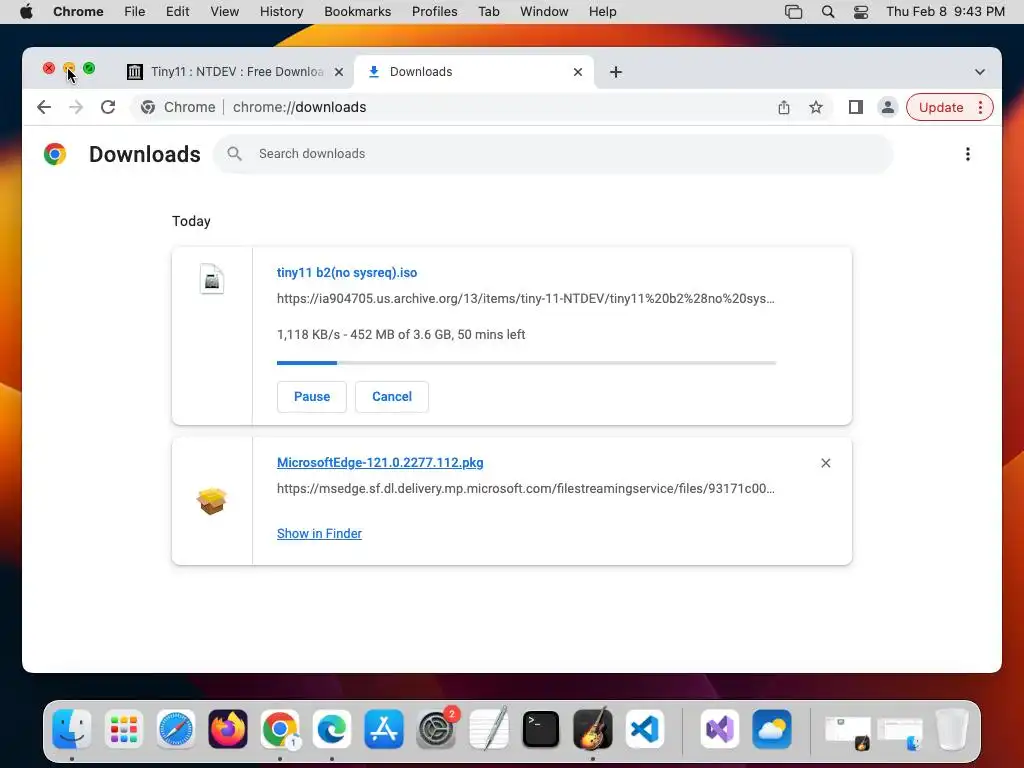Click the forward navigation arrow
Screen dimensions: 1024x768
[76, 107]
